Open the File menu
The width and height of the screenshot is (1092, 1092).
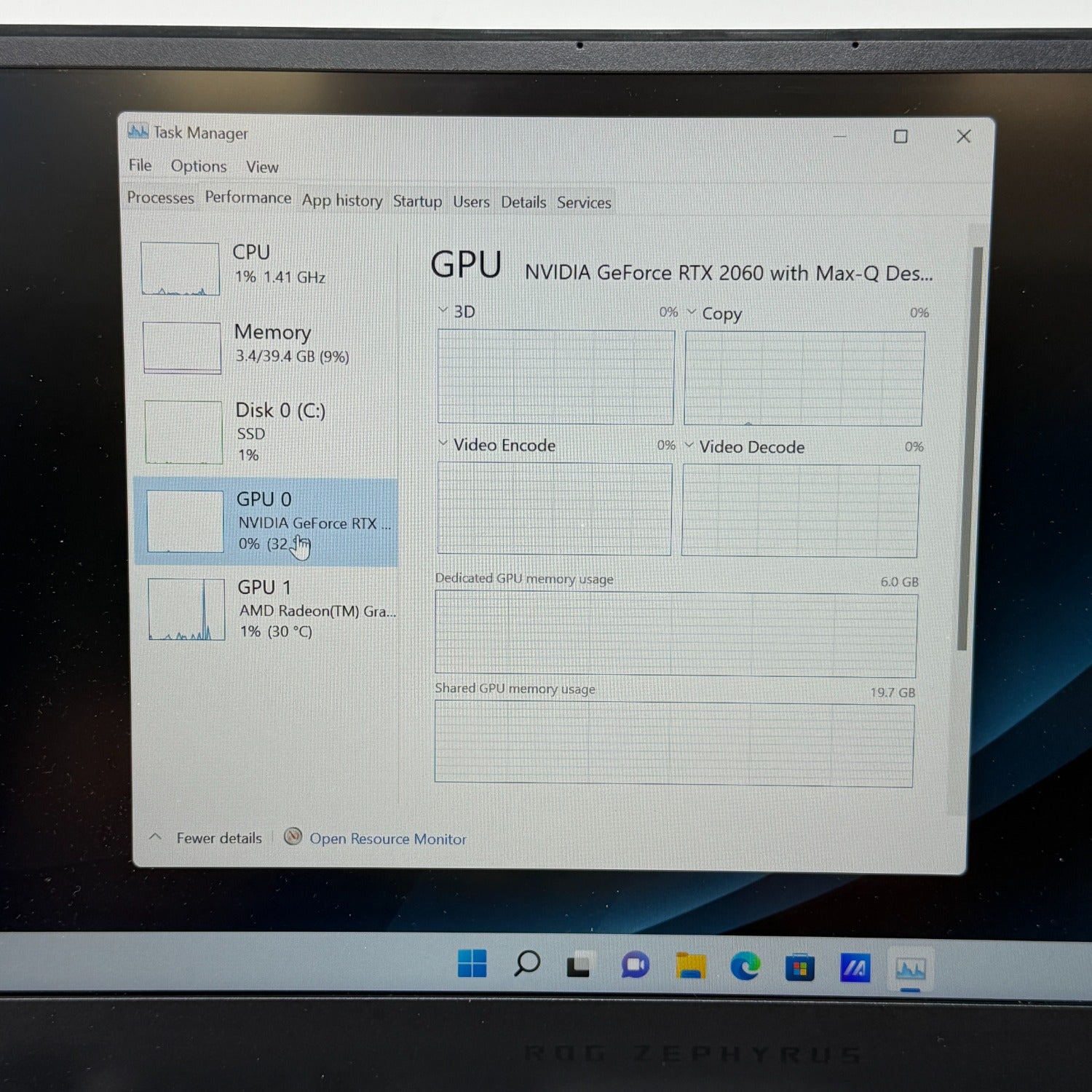pos(139,166)
